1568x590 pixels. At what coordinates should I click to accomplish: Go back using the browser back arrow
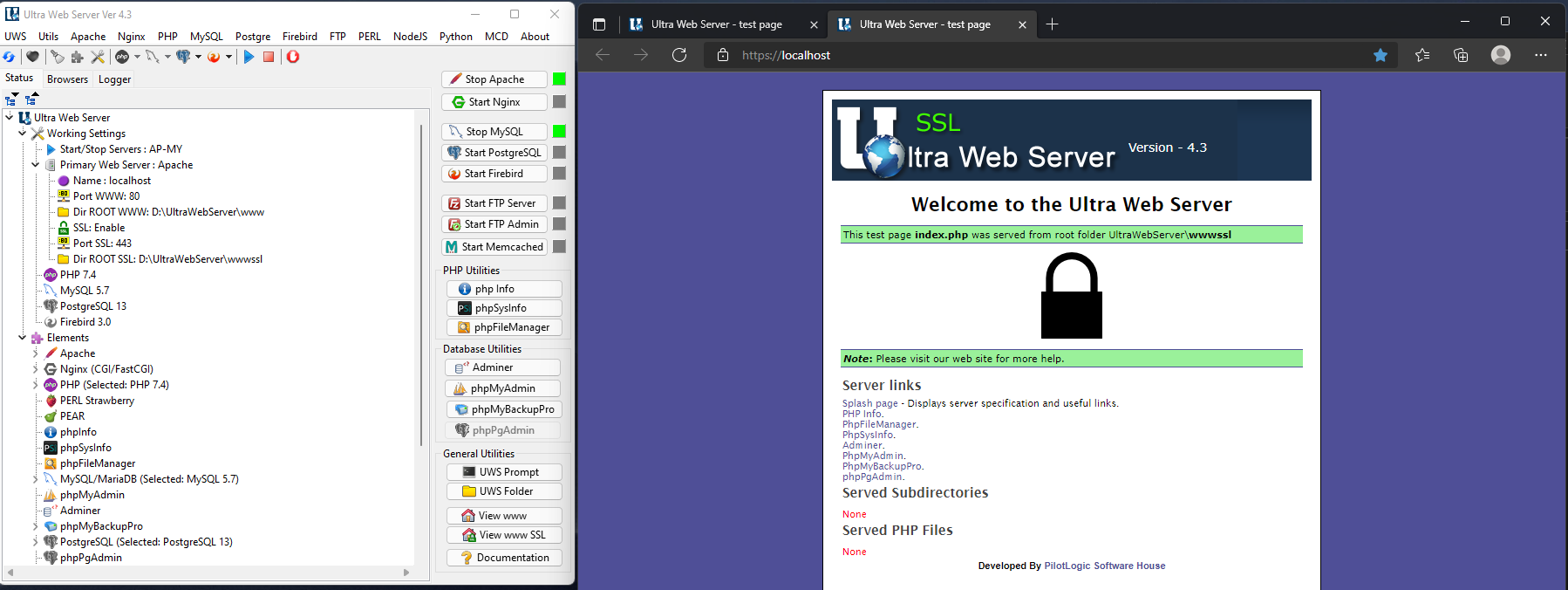click(x=602, y=55)
